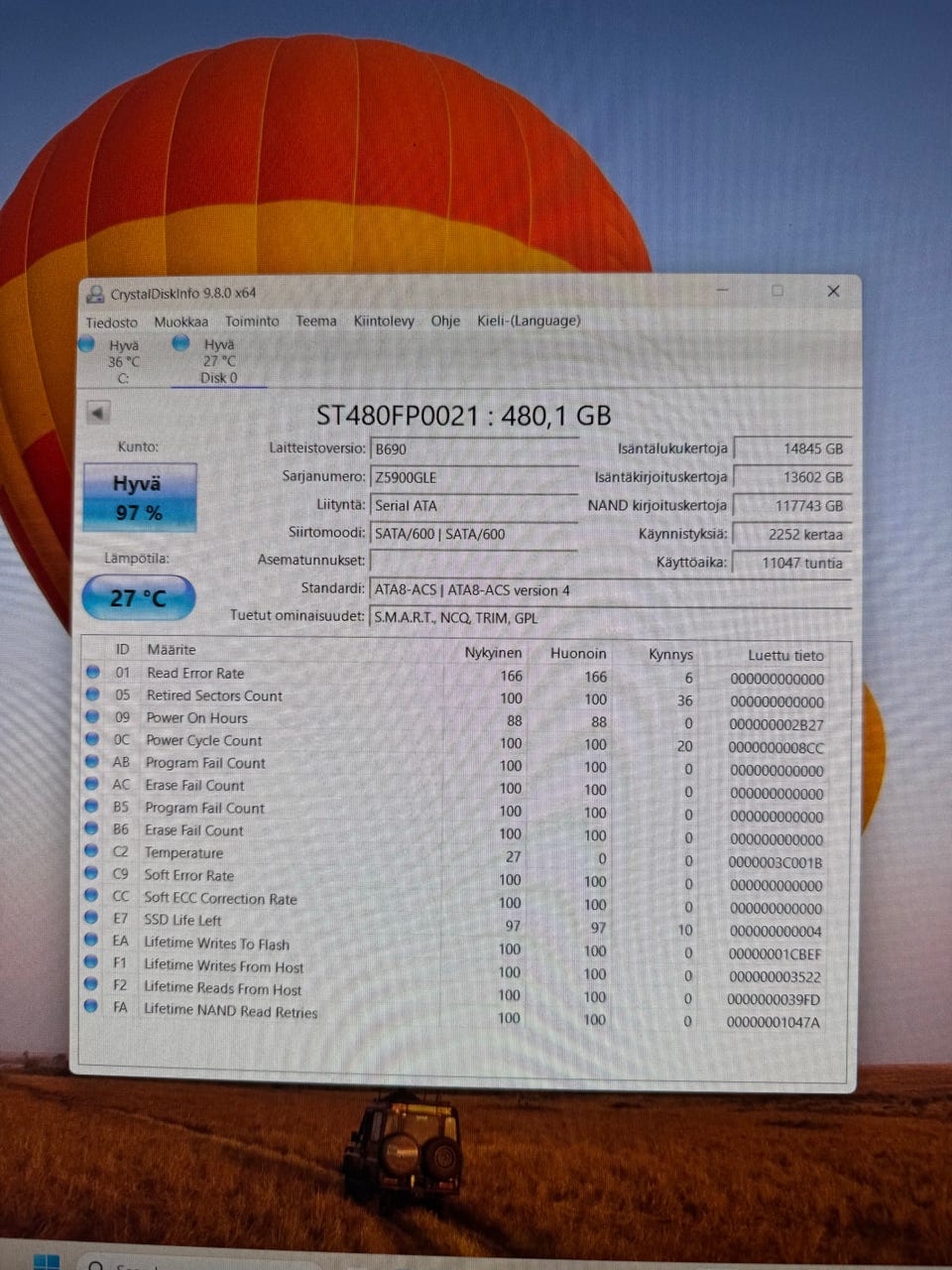Image resolution: width=952 pixels, height=1270 pixels.
Task: Click the status dot for Lifetime NAND Read Retries
Action: pyautogui.click(x=91, y=1006)
